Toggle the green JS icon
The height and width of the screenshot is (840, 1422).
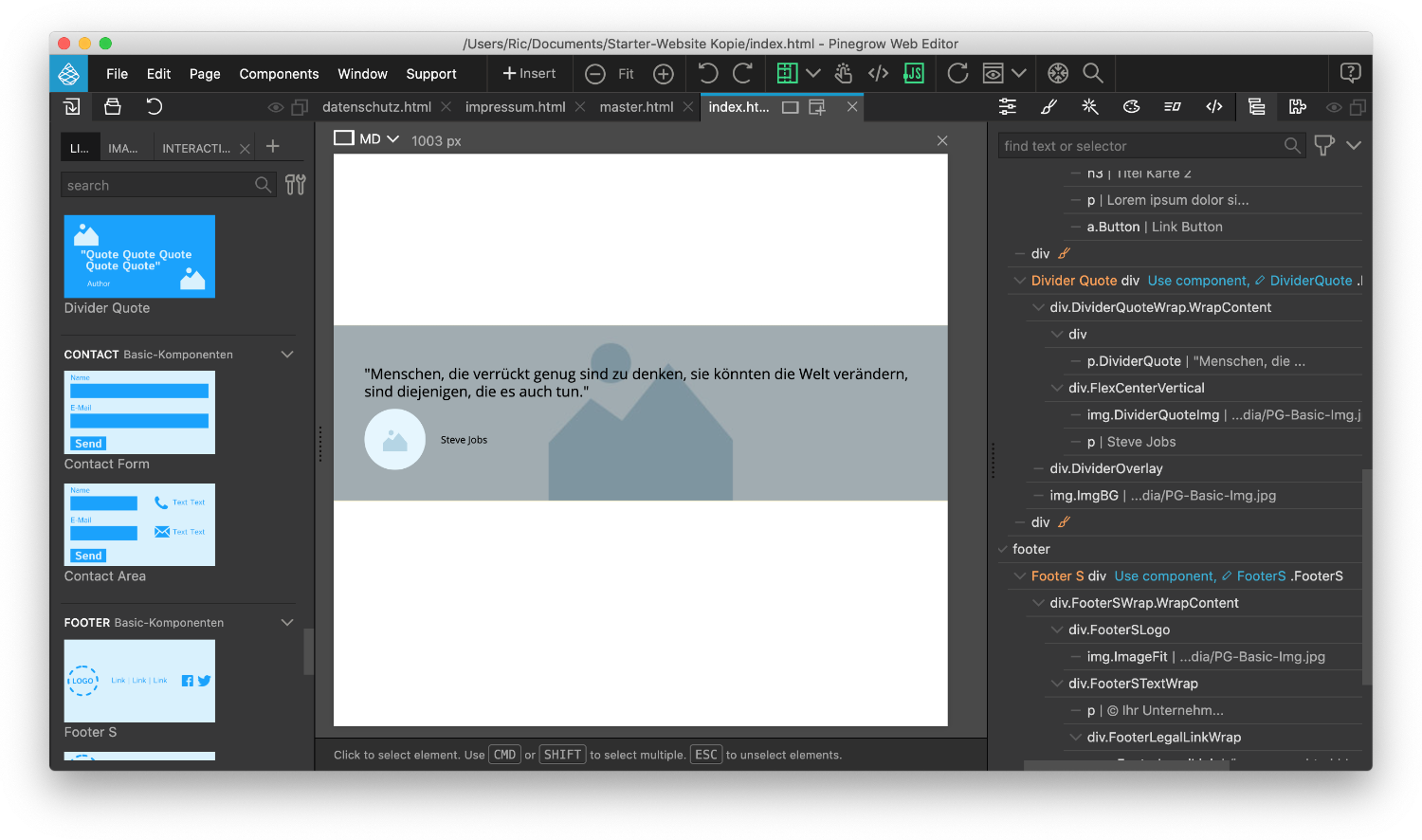tap(914, 73)
